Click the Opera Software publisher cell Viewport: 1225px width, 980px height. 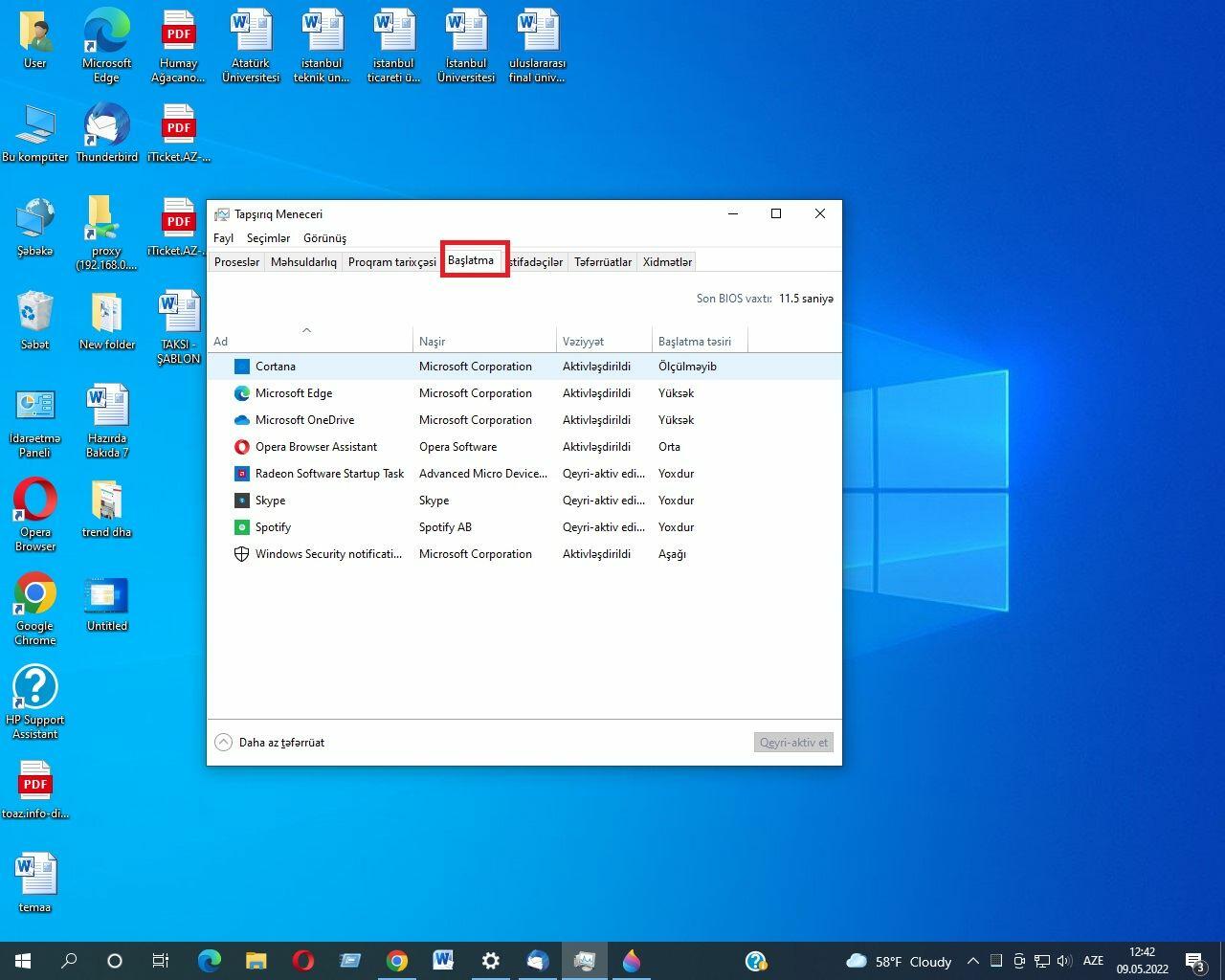[457, 447]
